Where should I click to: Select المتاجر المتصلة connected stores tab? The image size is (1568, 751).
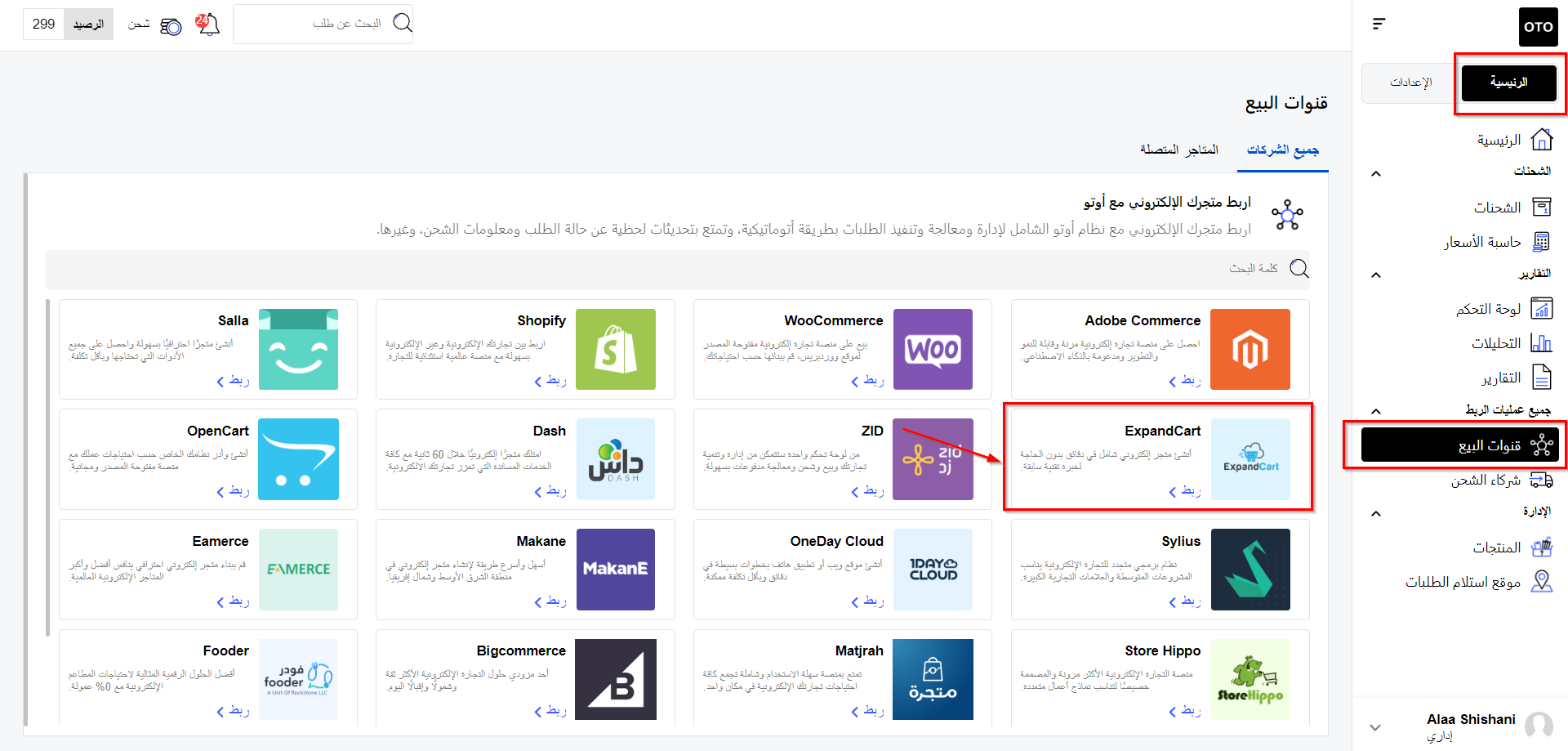[x=1179, y=150]
